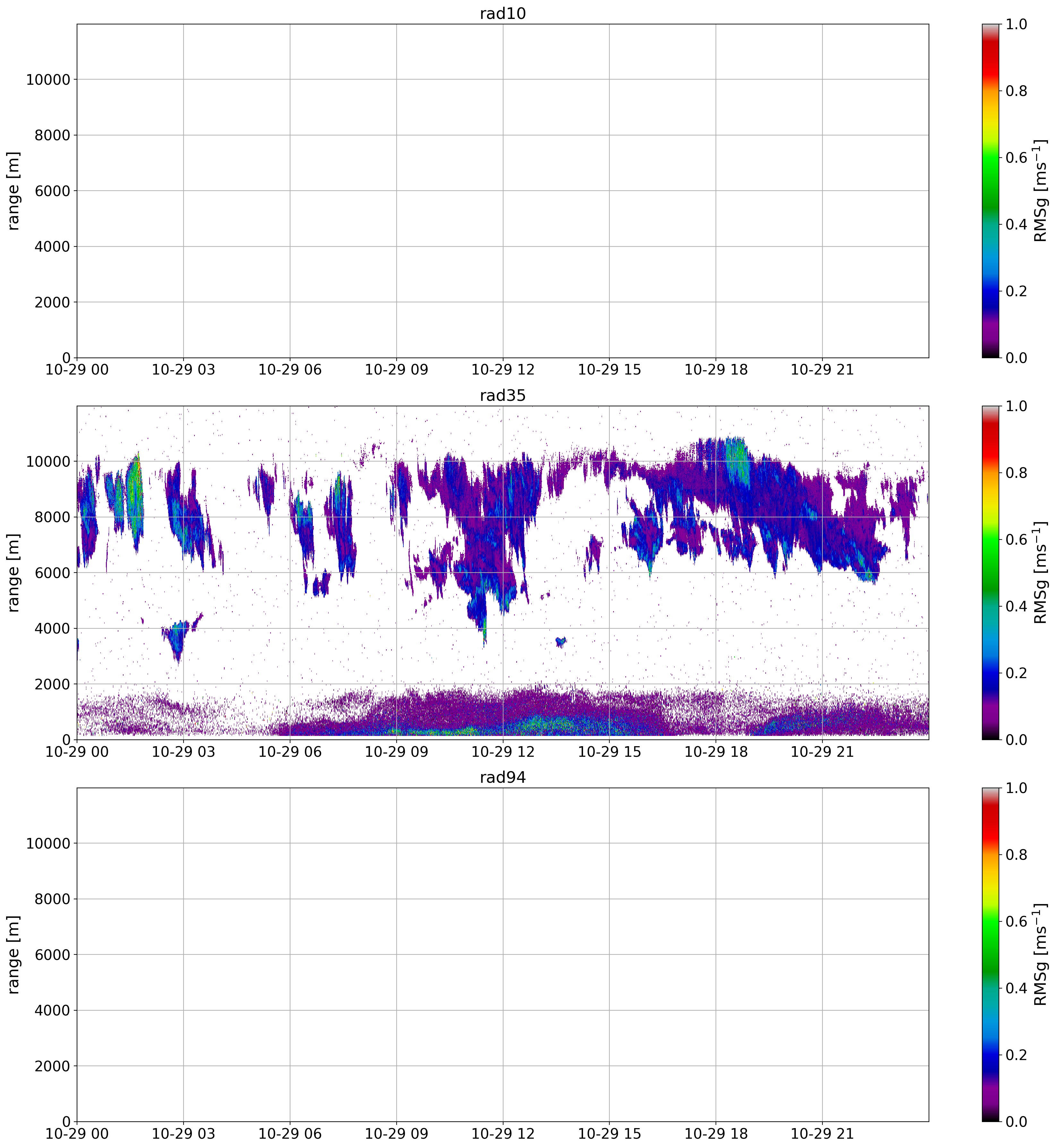This screenshot has width=1057, height=1148.
Task: Click the rad10 RMSg colorbar label
Action: [1040, 190]
